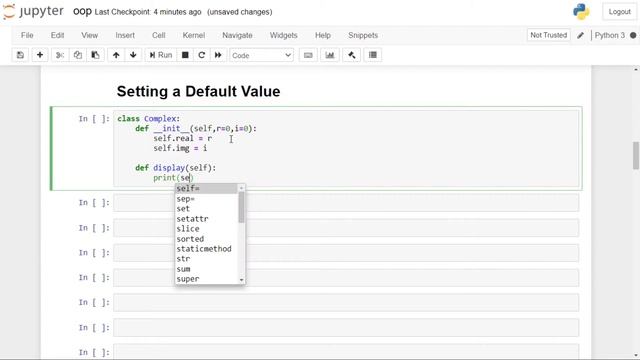Screen dimensions: 640x360
Task: Toggle the table of contents list icon
Action: [x=373, y=55]
